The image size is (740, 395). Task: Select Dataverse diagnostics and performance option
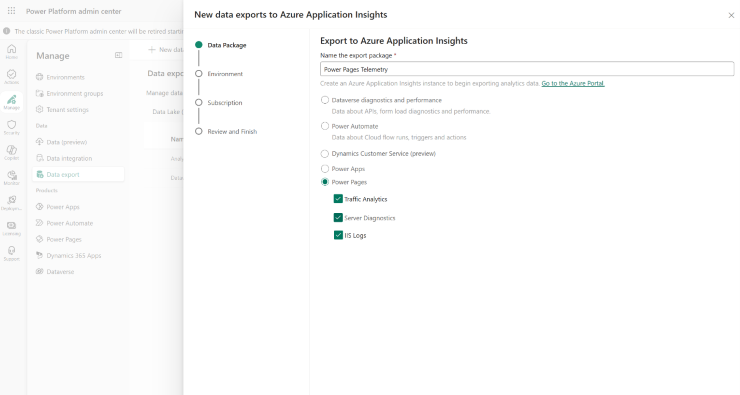(325, 100)
